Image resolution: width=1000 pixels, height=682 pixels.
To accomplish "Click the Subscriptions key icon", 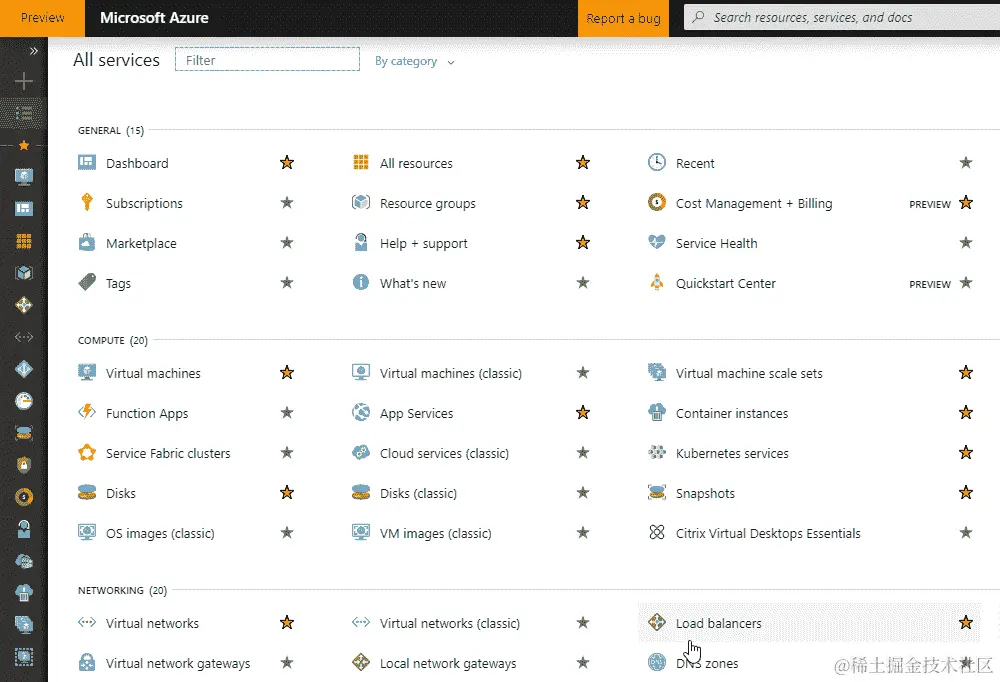I will [87, 202].
